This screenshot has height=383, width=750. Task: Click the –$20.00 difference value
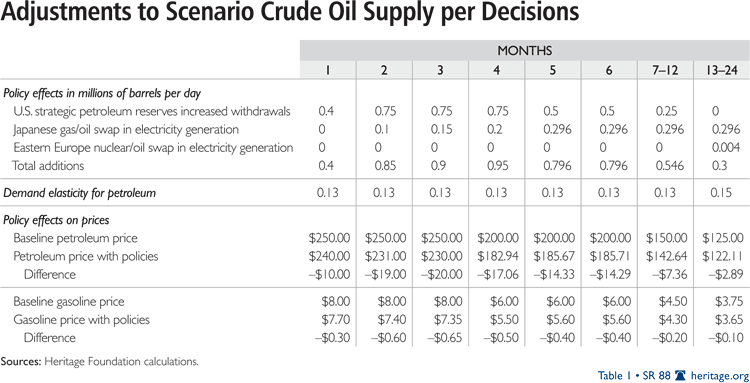click(x=441, y=274)
